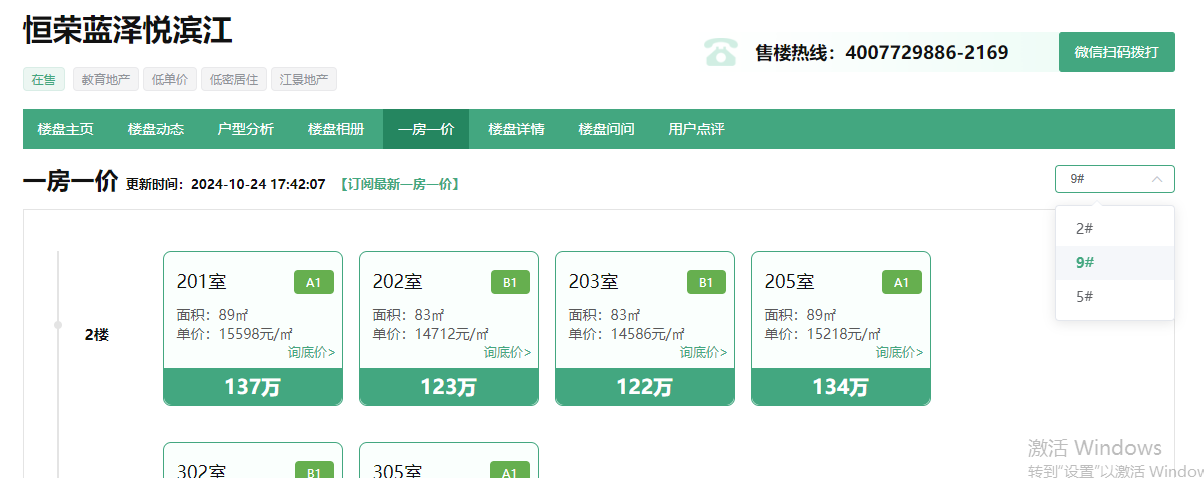
Task: Click A1 badge on 201室 card
Action: pos(314,282)
